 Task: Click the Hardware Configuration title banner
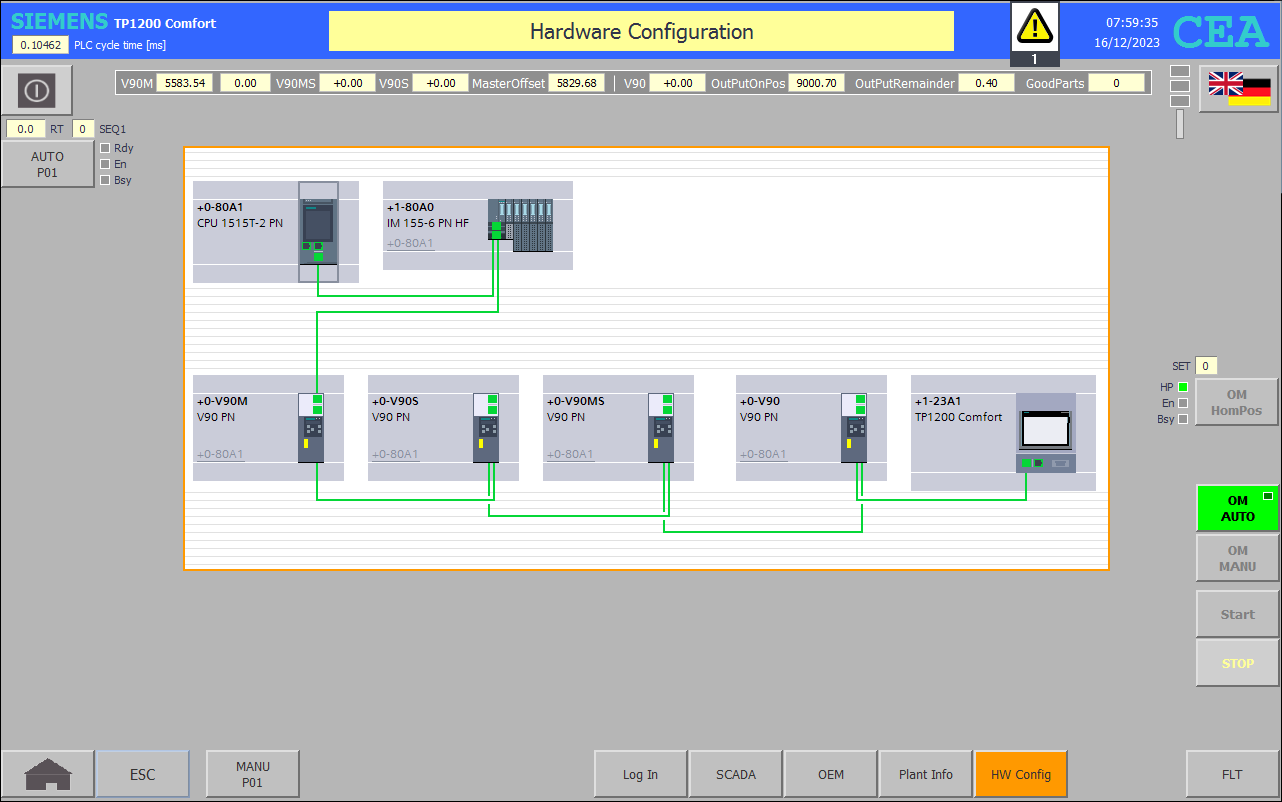point(641,31)
